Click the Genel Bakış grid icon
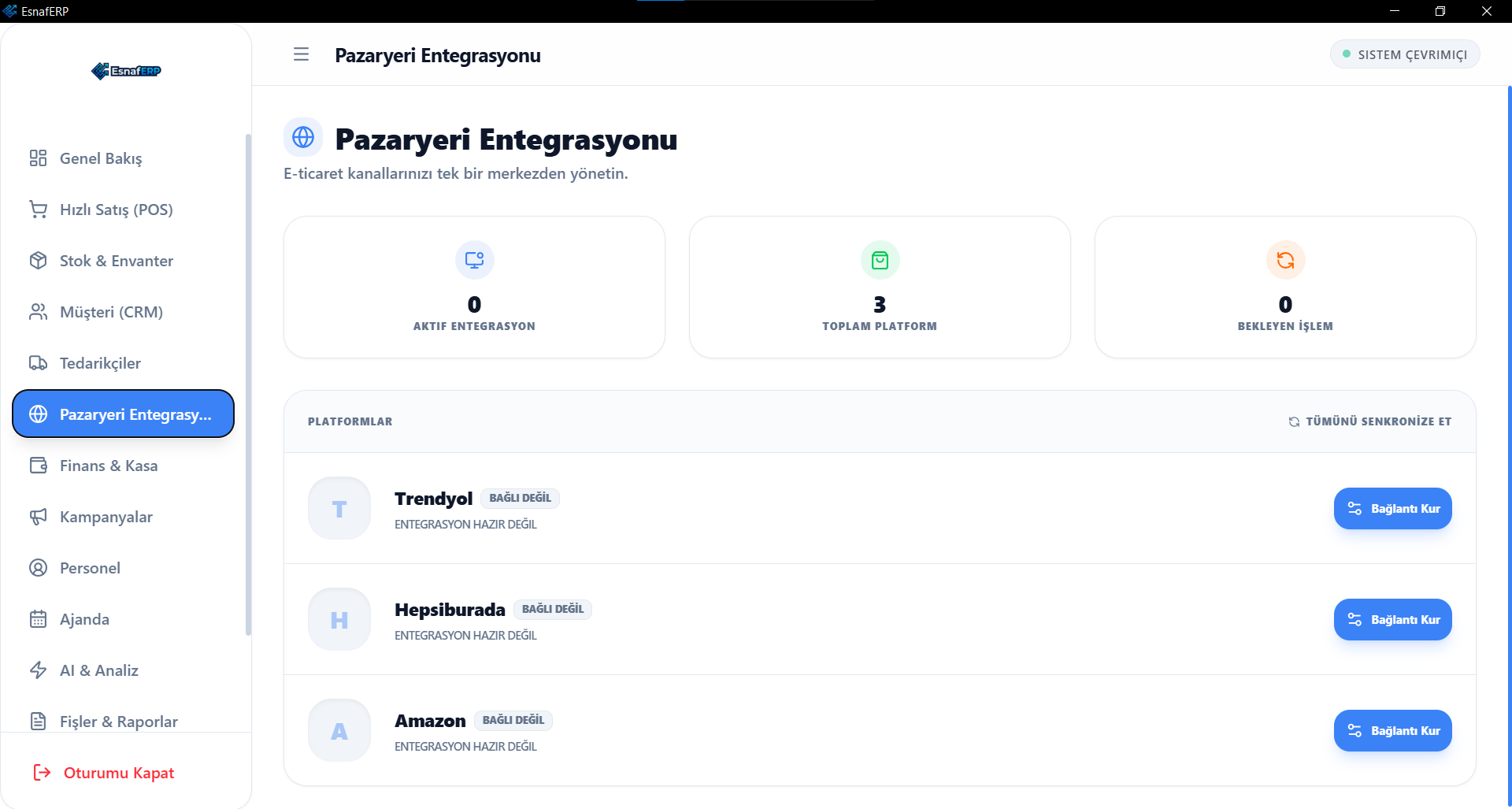Viewport: 1512px width, 809px height. [x=38, y=158]
